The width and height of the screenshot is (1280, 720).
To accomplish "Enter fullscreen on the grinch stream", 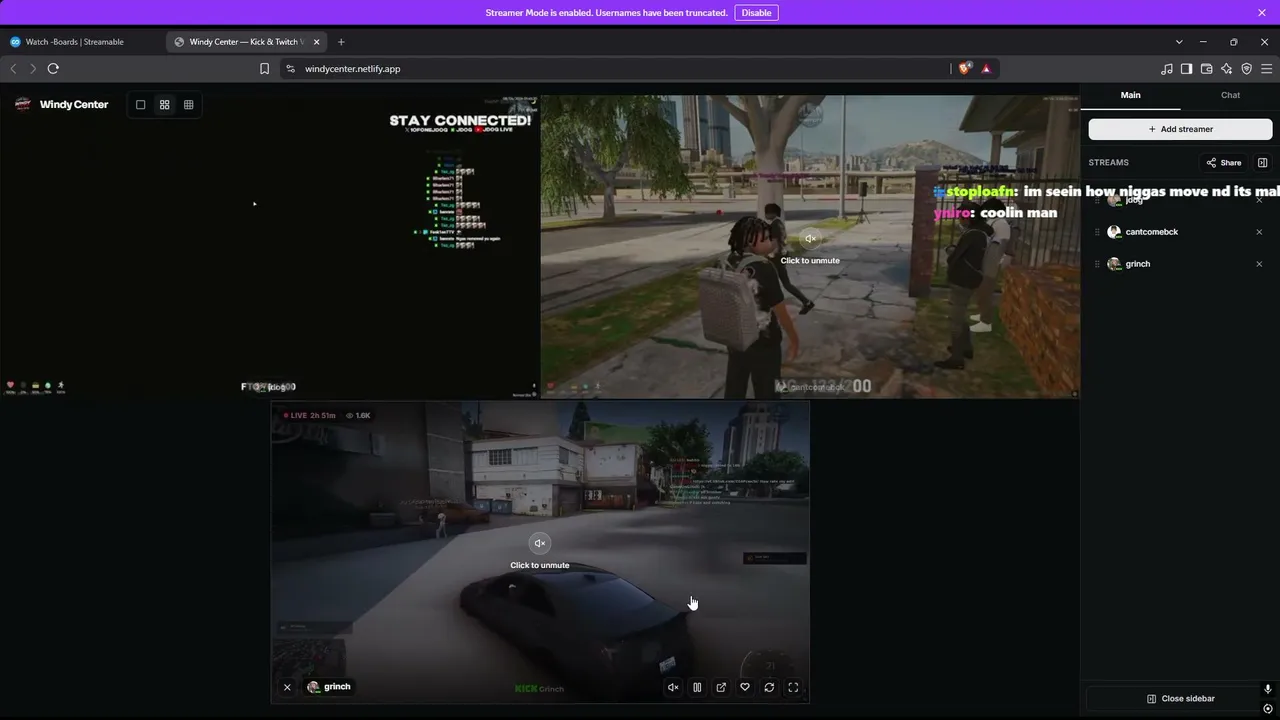I will [793, 688].
